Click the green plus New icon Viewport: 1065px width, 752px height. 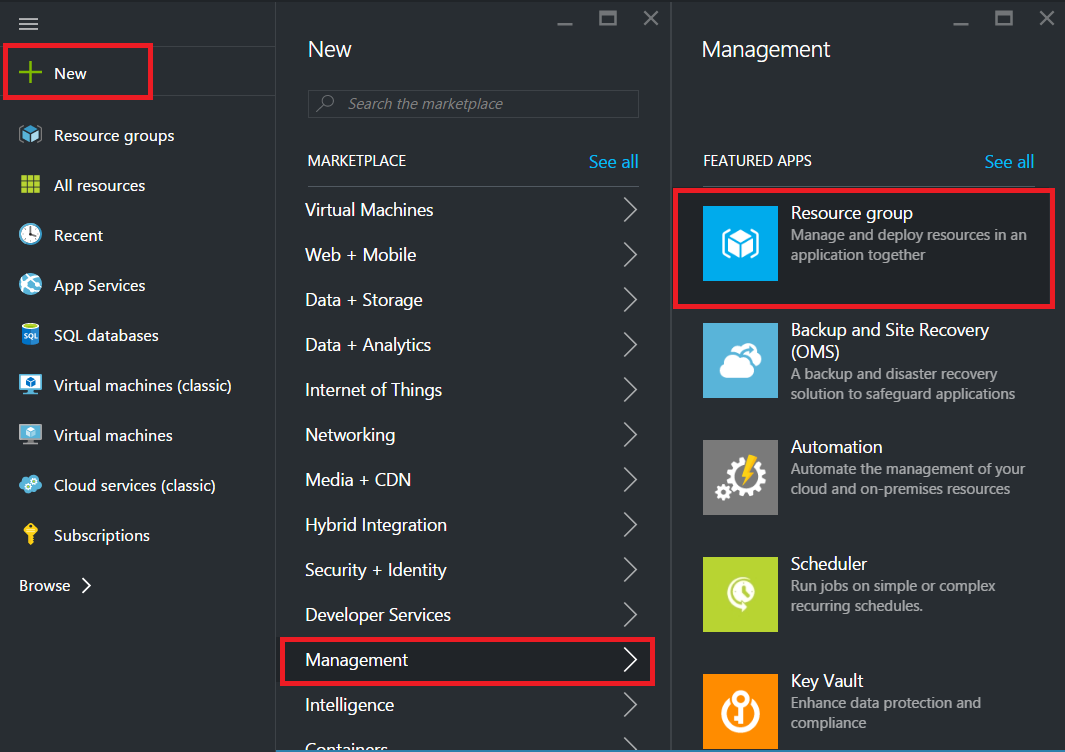point(30,72)
